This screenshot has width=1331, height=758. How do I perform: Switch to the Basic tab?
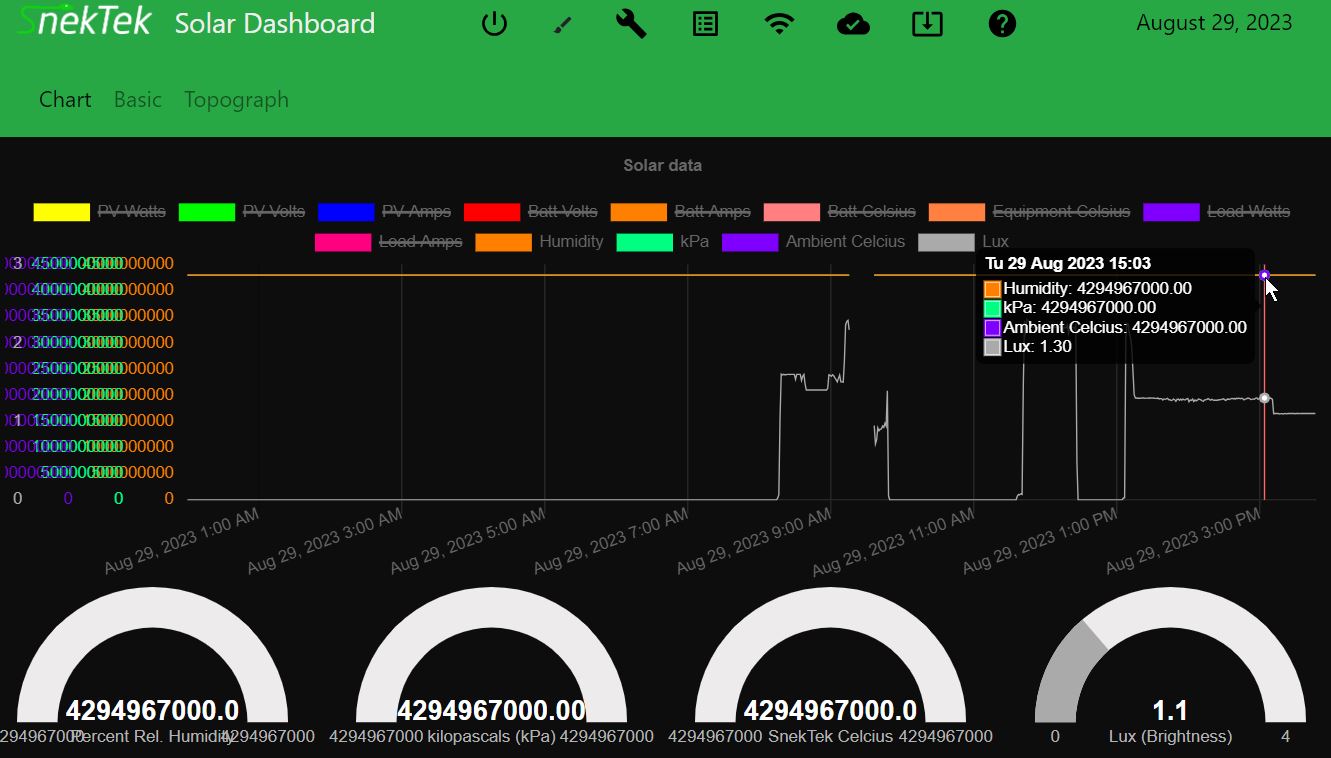coord(138,100)
